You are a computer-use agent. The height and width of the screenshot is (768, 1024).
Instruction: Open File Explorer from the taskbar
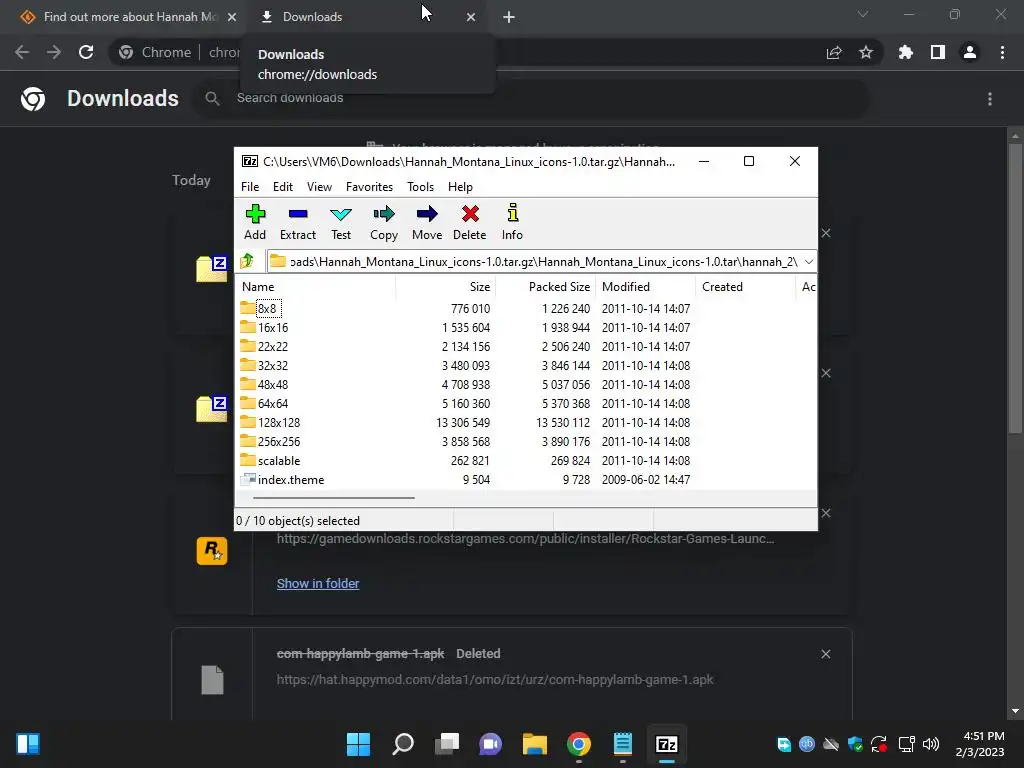pos(534,744)
